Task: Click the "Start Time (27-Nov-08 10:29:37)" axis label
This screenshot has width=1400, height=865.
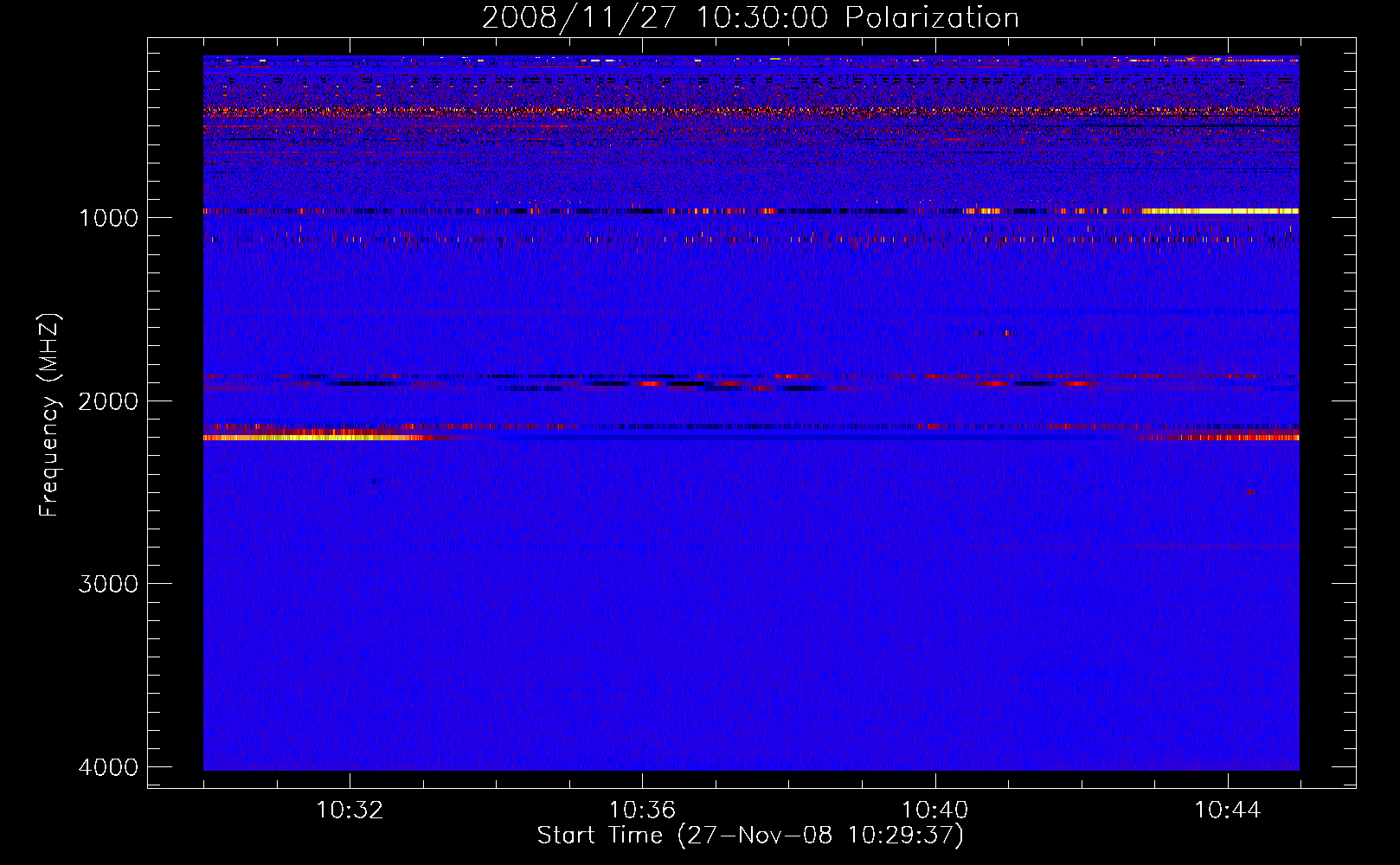Action: (750, 836)
